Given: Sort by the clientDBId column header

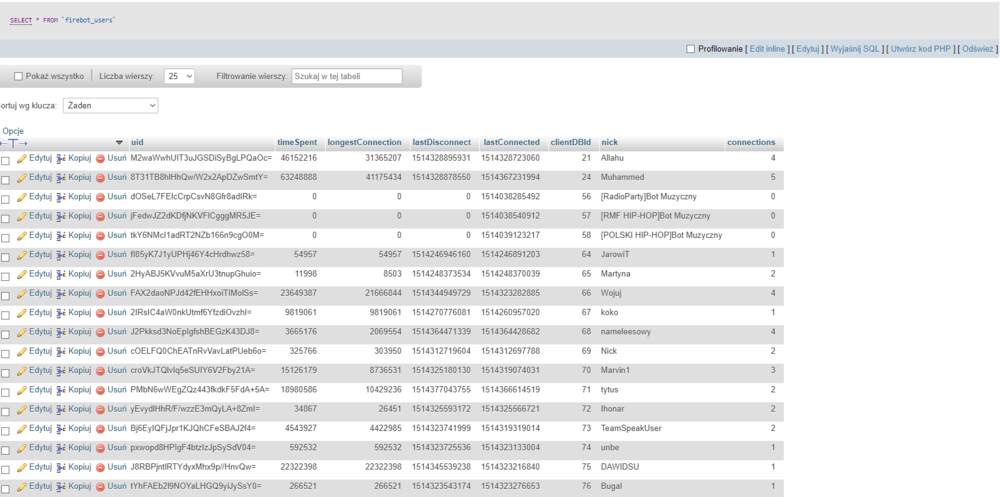Looking at the screenshot, I should pyautogui.click(x=571, y=142).
